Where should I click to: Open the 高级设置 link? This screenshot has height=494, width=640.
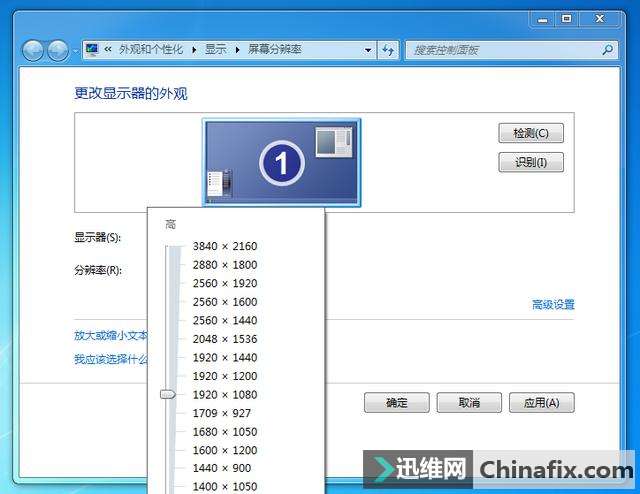tap(553, 305)
